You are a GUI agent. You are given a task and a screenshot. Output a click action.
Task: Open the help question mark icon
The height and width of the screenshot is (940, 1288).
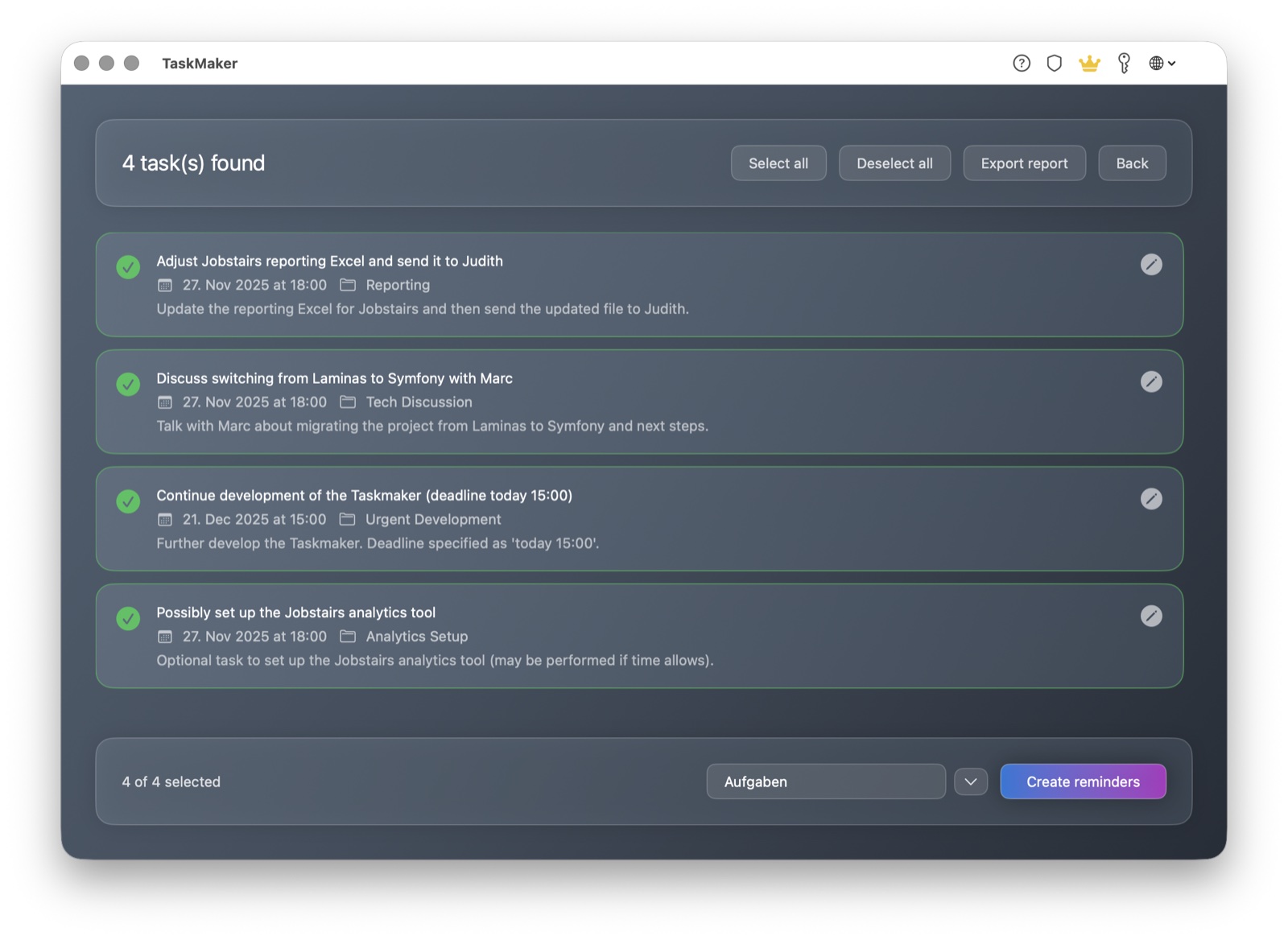pyautogui.click(x=1021, y=63)
